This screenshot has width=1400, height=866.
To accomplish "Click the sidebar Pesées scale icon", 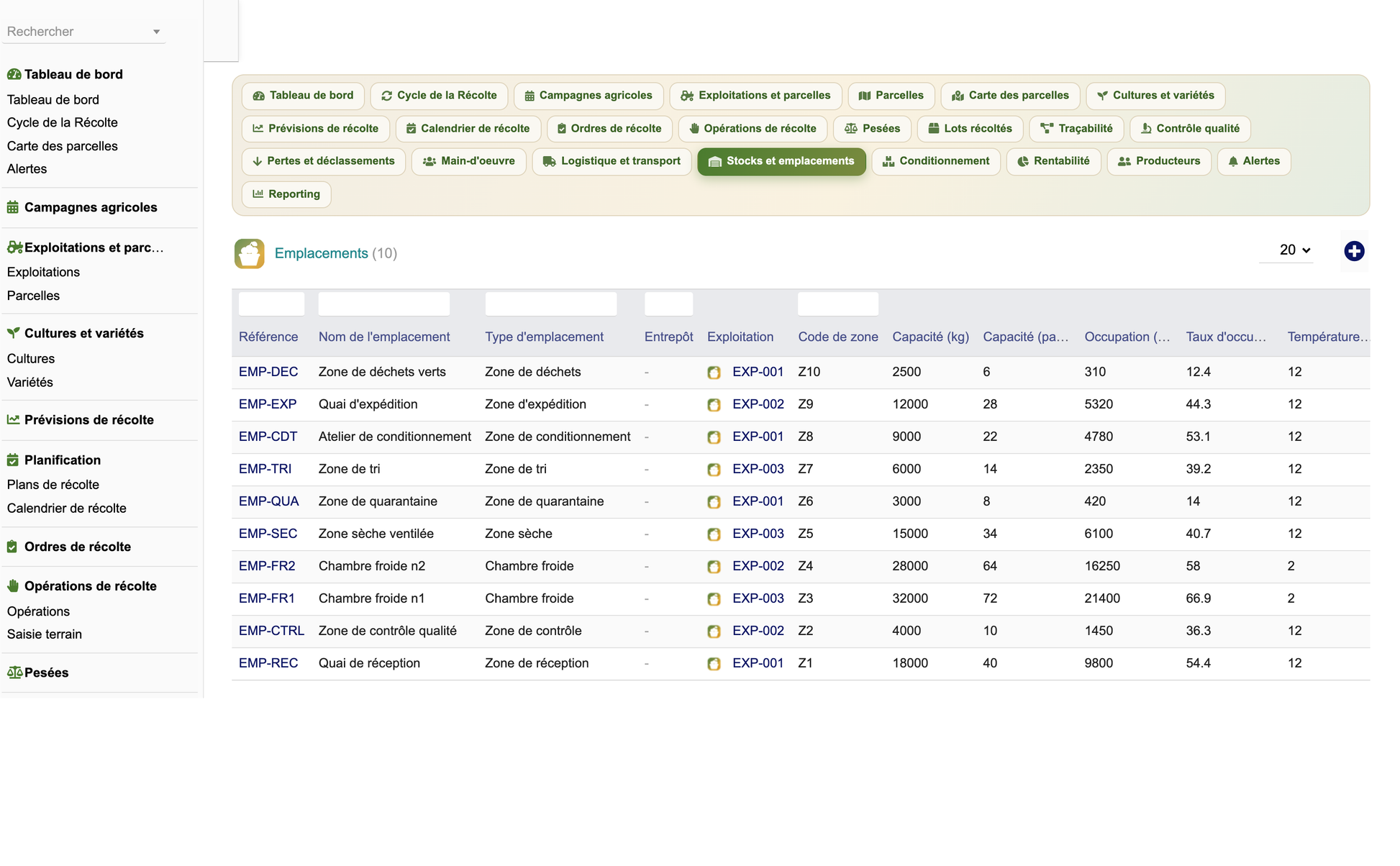I will 15,673.
